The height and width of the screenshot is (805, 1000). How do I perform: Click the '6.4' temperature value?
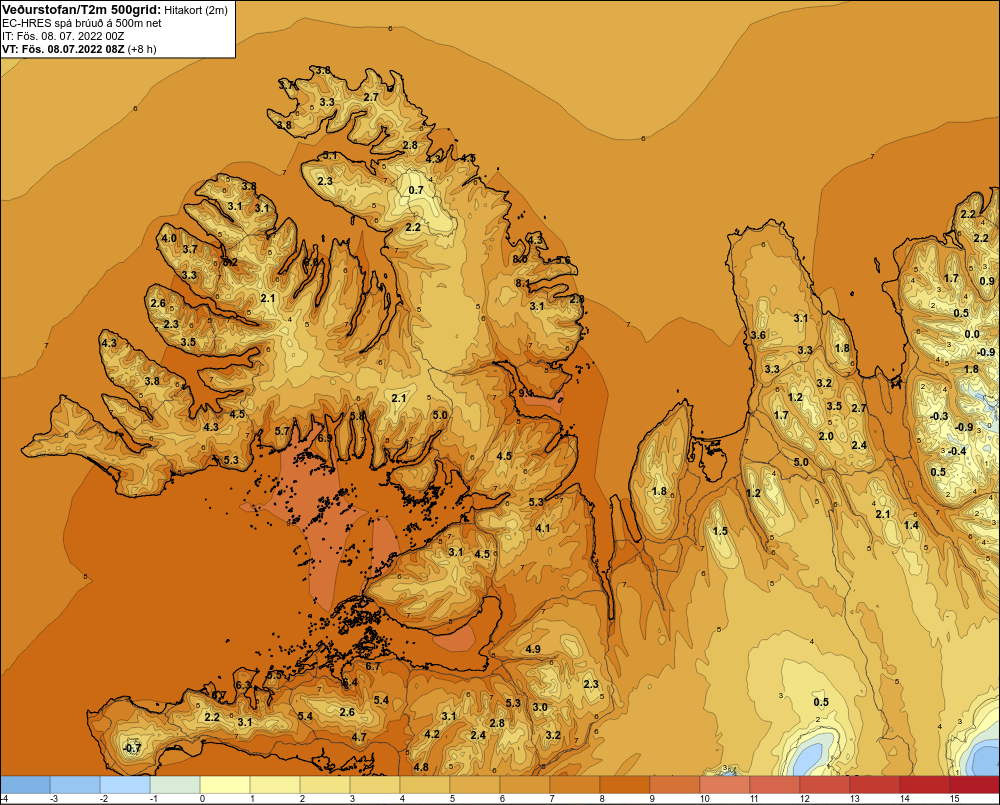[349, 682]
